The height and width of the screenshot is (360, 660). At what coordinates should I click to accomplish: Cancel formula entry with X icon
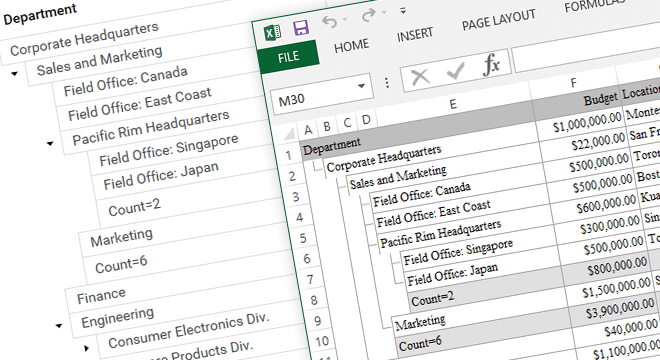point(420,77)
